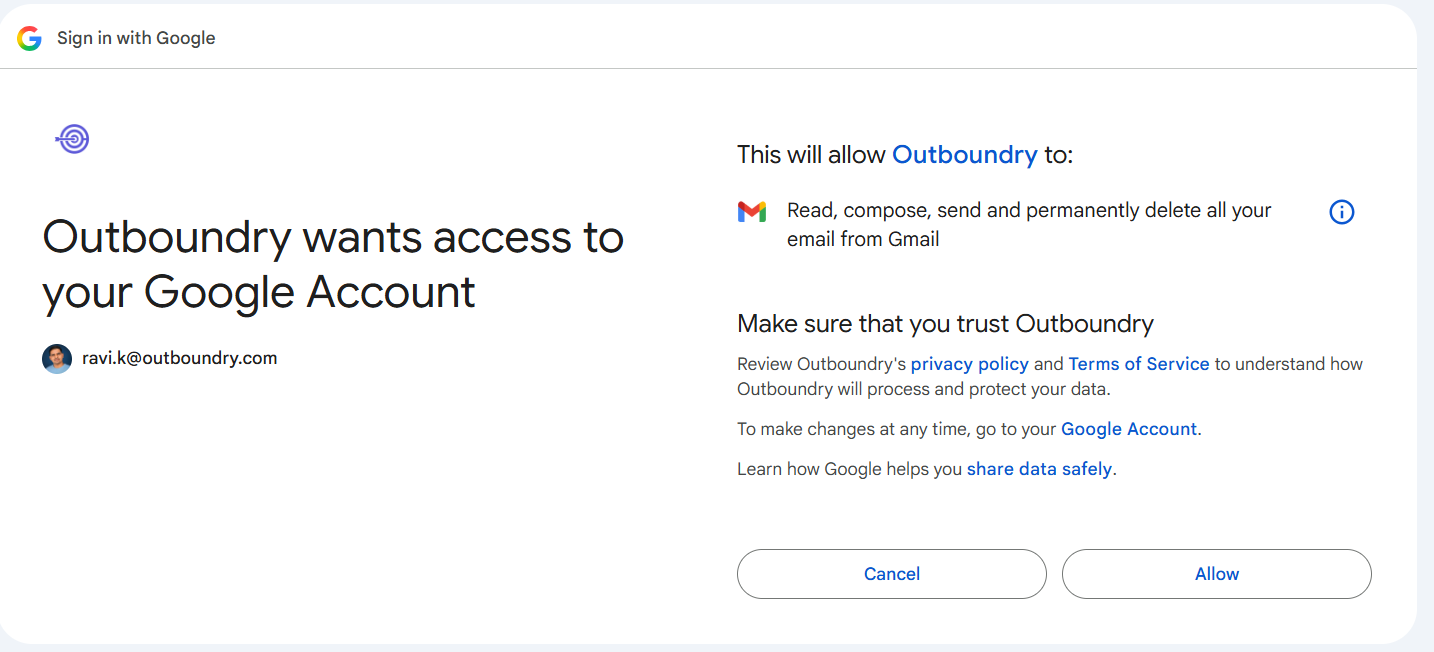Viewport: 1434px width, 652px height.
Task: Select the profile avatar beside ravi.k email
Action: [57, 359]
